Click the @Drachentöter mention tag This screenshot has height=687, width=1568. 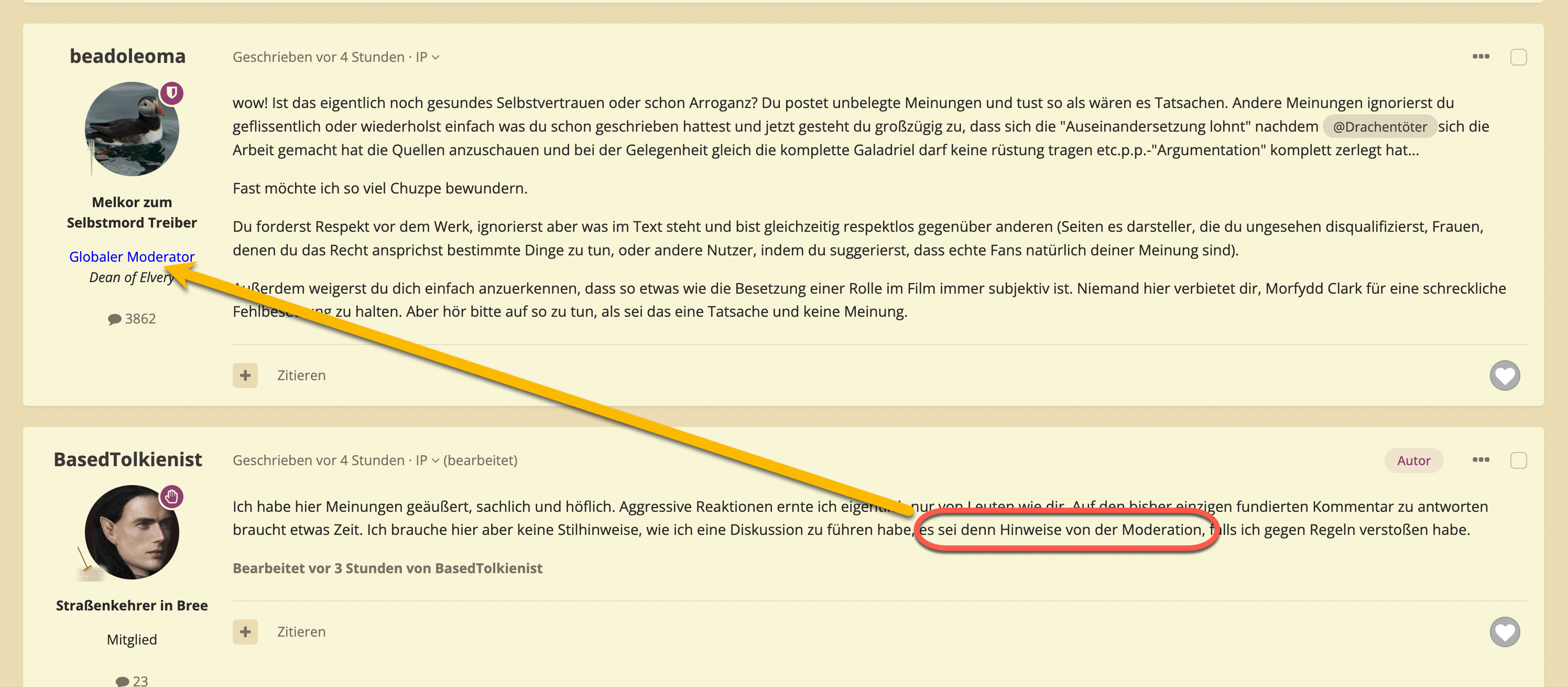click(1379, 127)
